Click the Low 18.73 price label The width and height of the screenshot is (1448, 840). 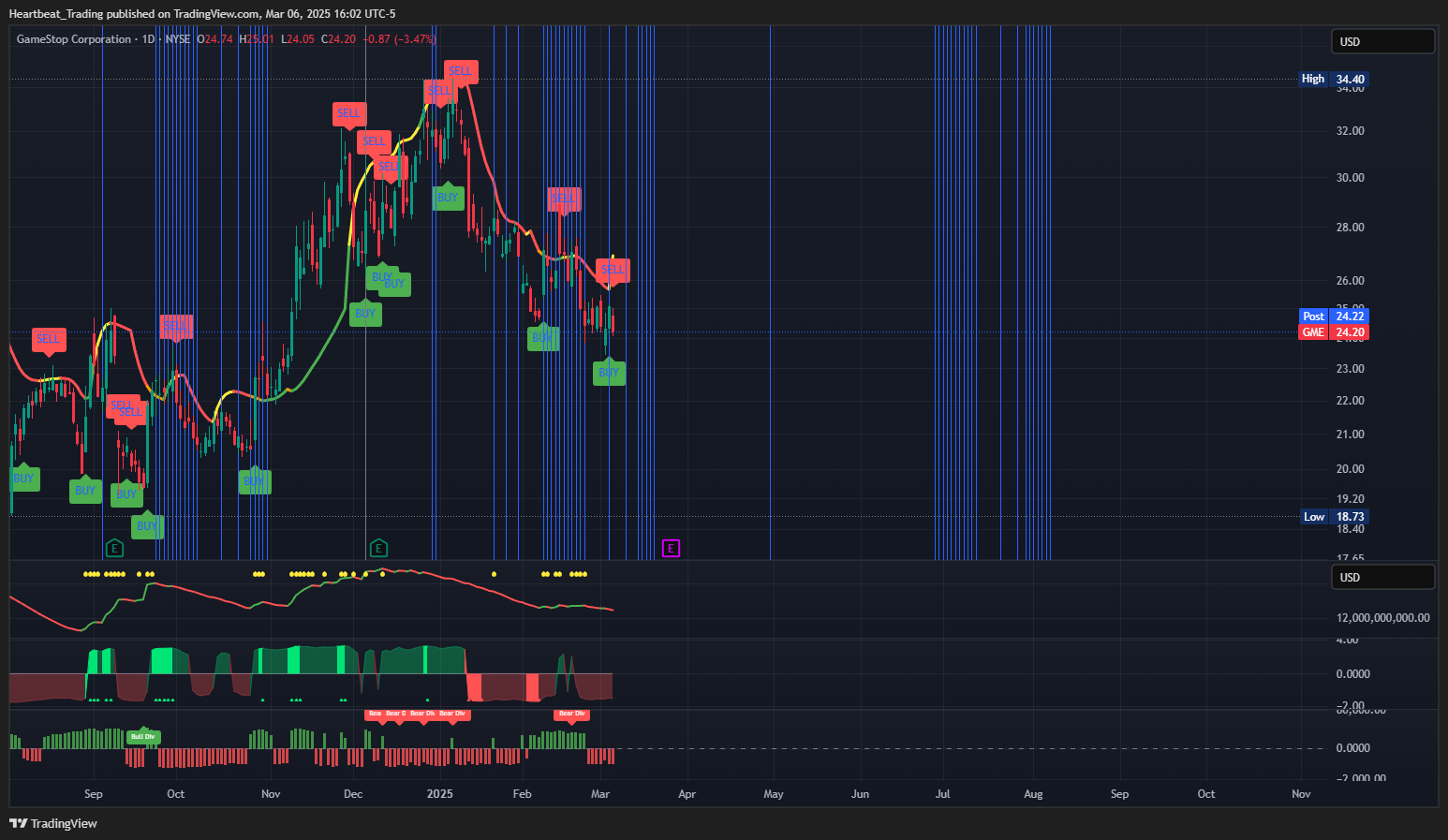coord(1334,517)
